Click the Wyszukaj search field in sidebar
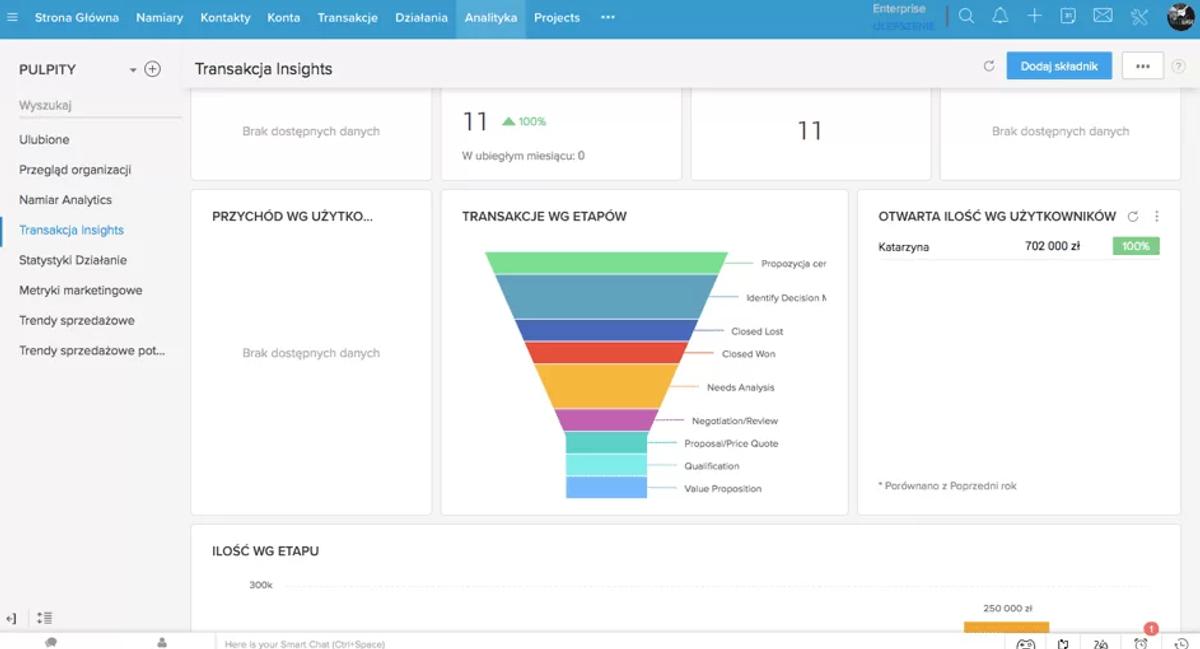Image resolution: width=1200 pixels, height=649 pixels. tap(100, 105)
